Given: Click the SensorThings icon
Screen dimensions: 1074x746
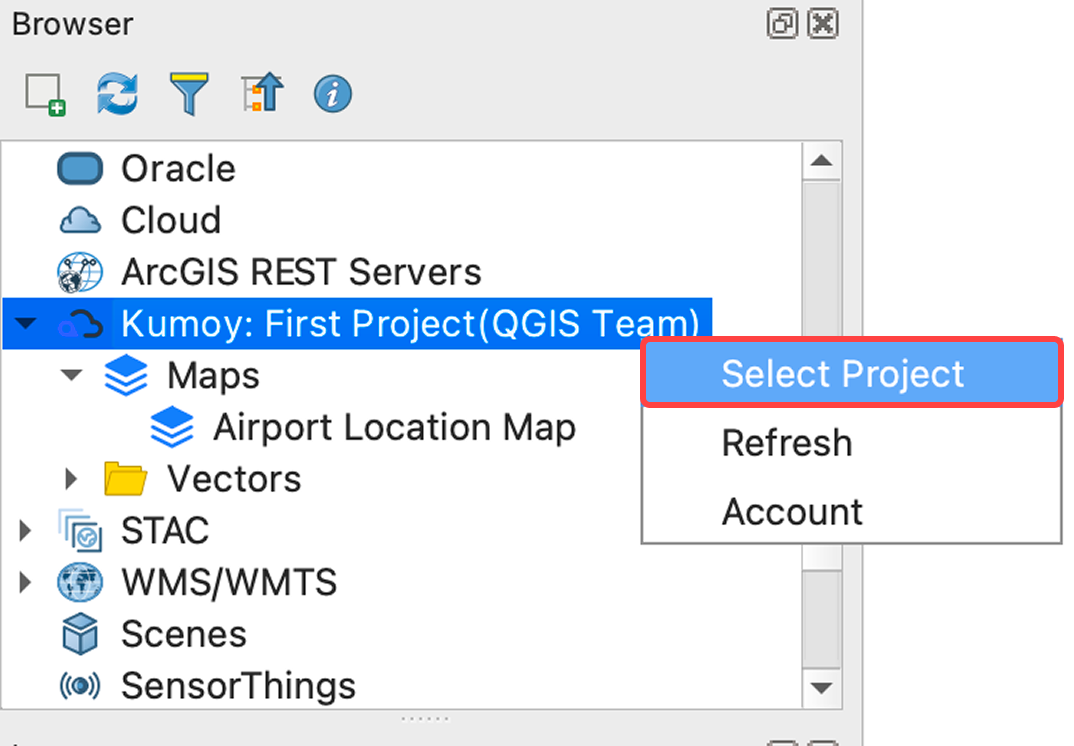Looking at the screenshot, I should 79,686.
